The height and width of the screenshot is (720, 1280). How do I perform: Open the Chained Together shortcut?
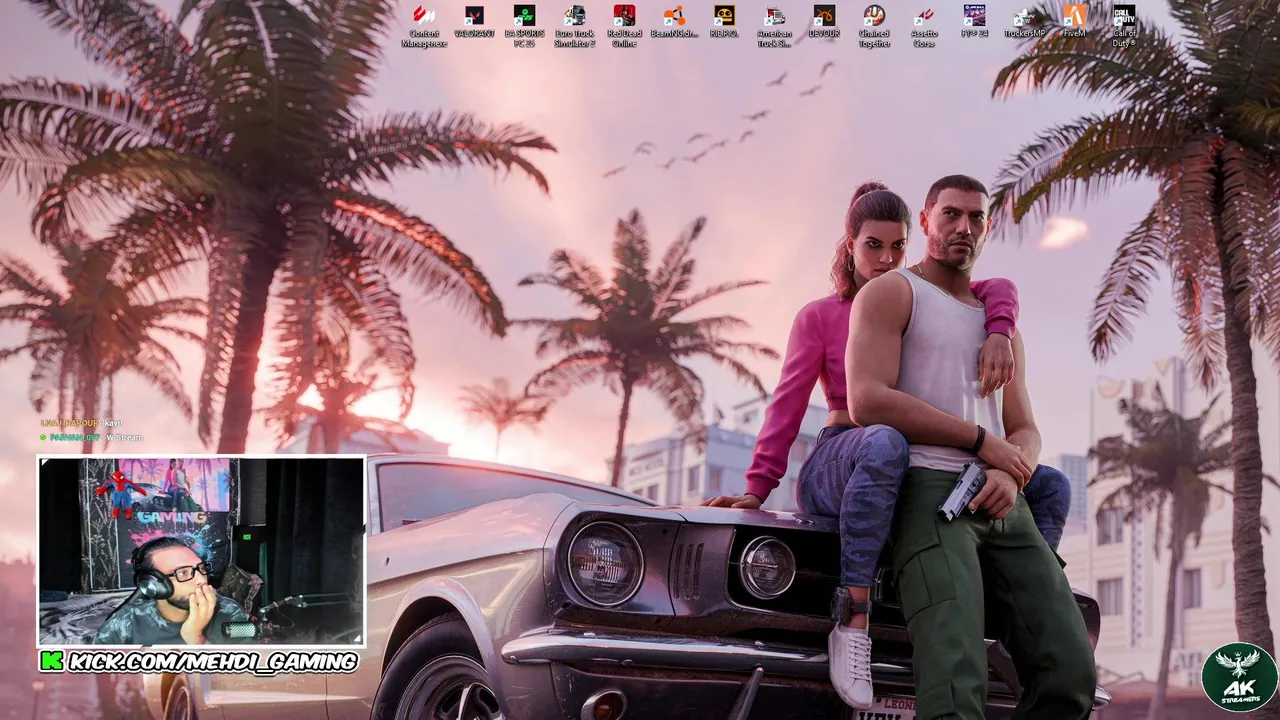coord(874,26)
